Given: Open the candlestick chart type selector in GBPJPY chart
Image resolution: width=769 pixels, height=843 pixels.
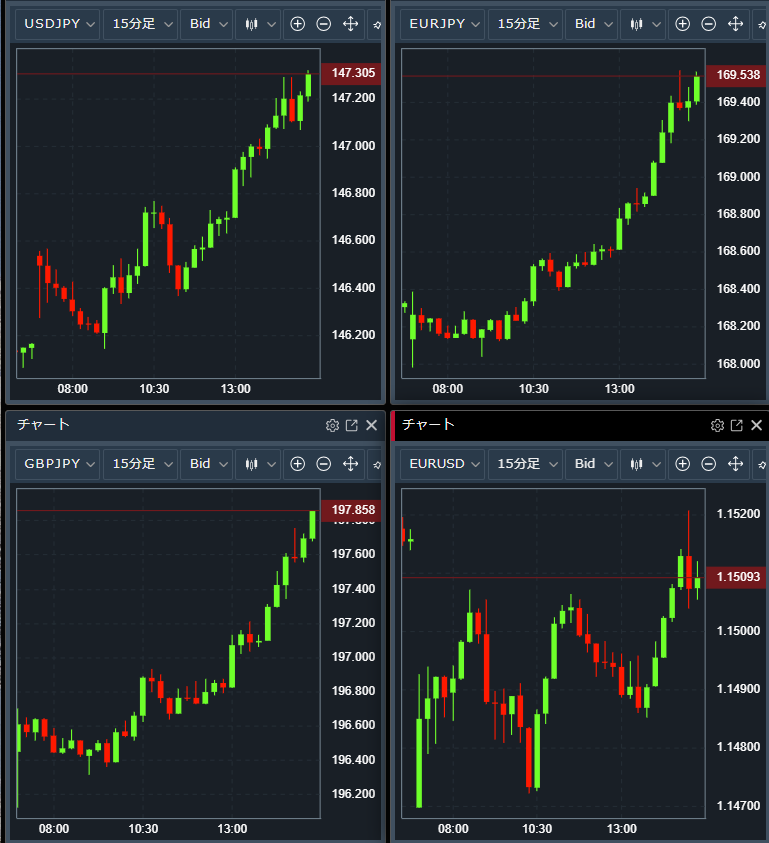Looking at the screenshot, I should 259,464.
